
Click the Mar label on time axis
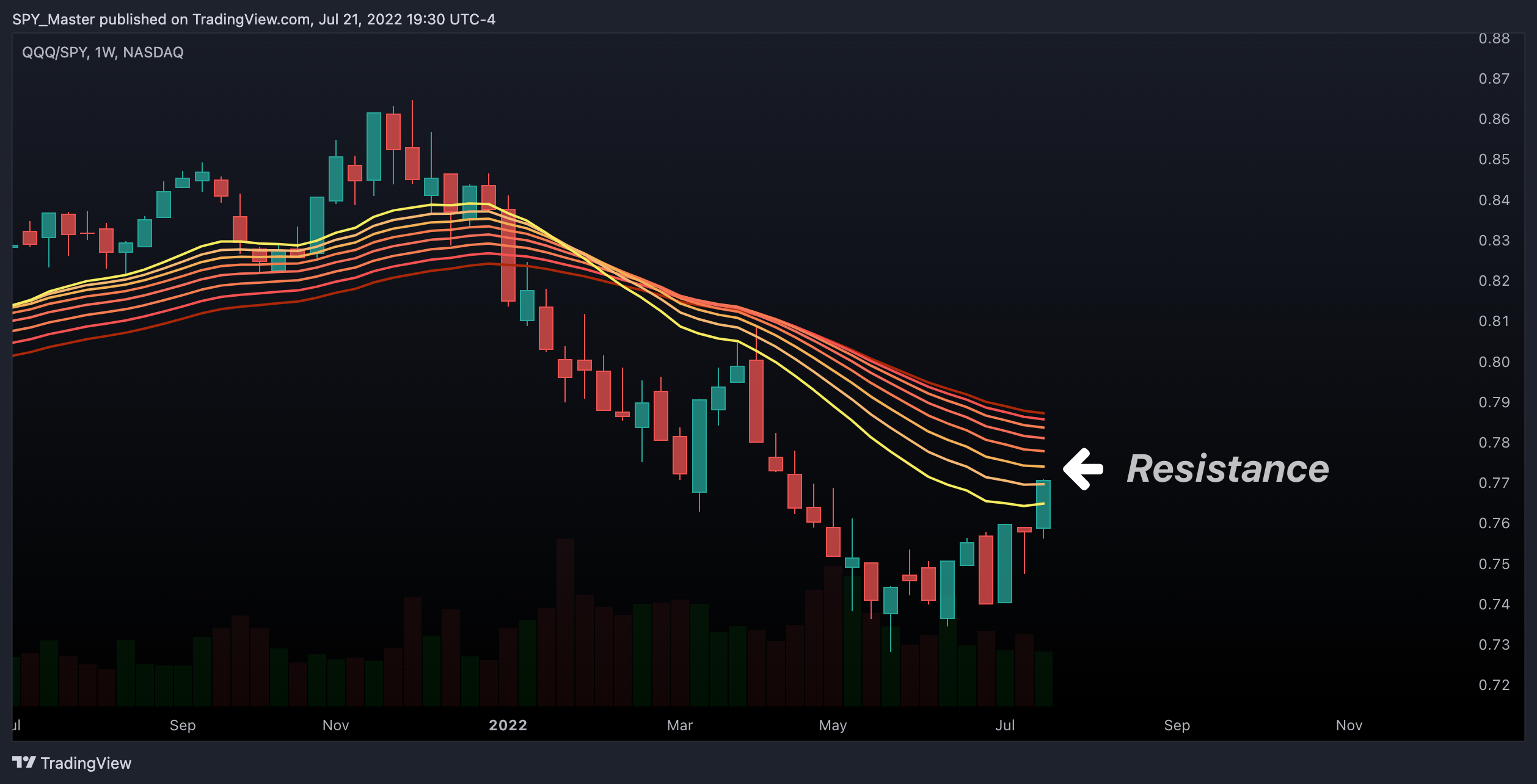coord(680,725)
